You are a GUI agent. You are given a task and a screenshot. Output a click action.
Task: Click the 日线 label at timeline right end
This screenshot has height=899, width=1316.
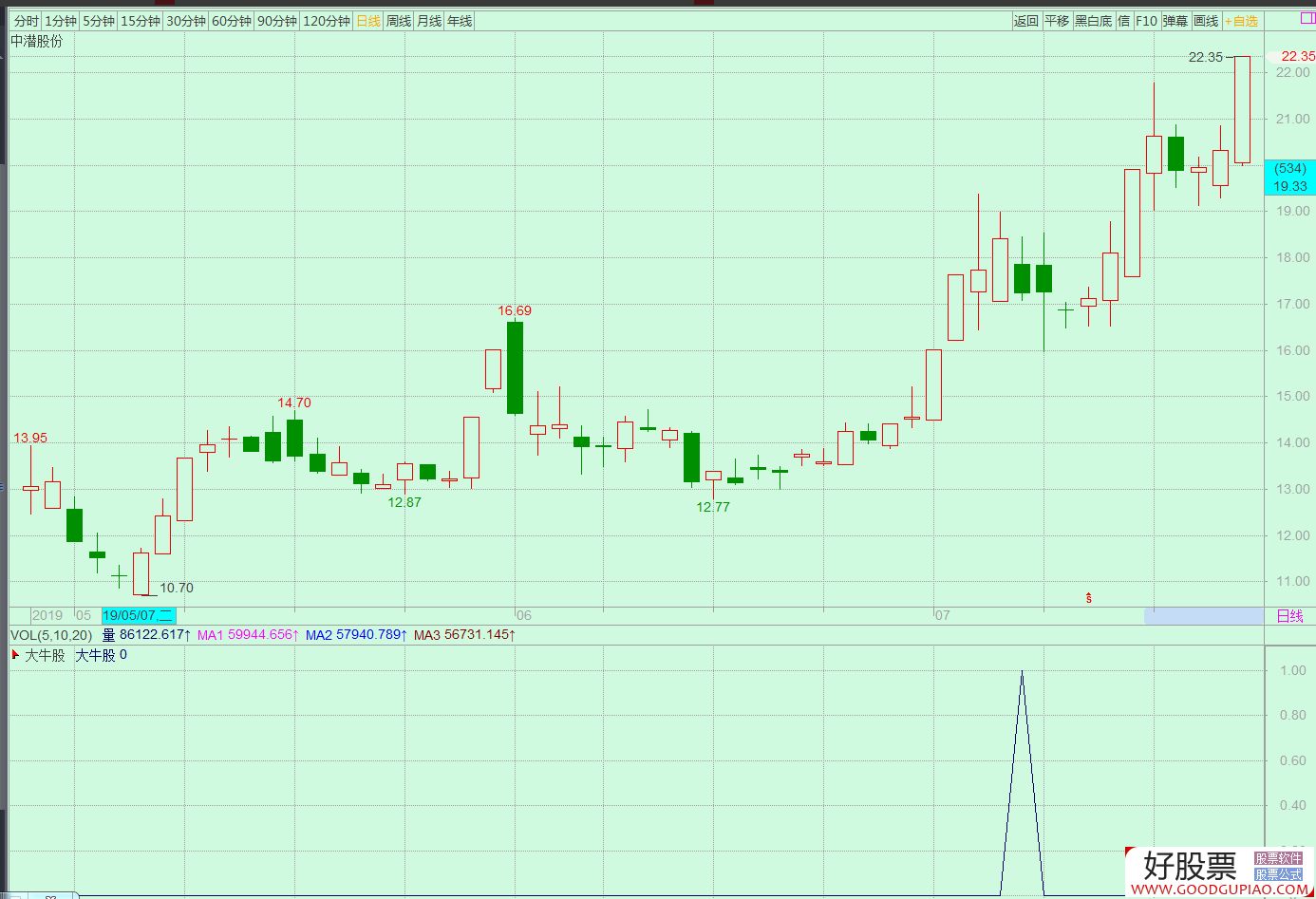(x=1289, y=616)
